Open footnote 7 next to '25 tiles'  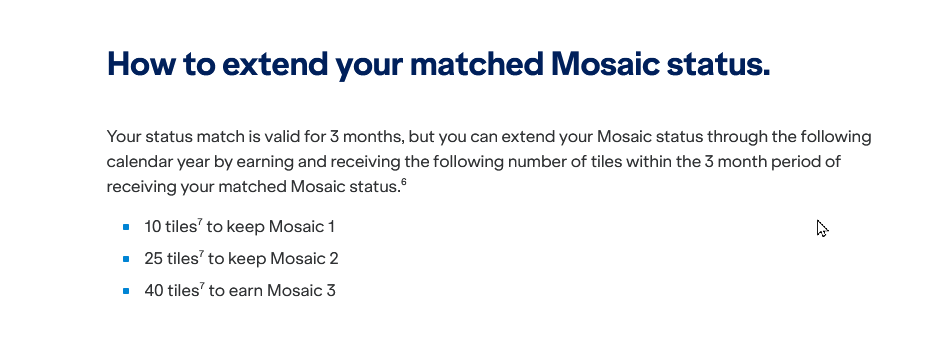coord(202,254)
